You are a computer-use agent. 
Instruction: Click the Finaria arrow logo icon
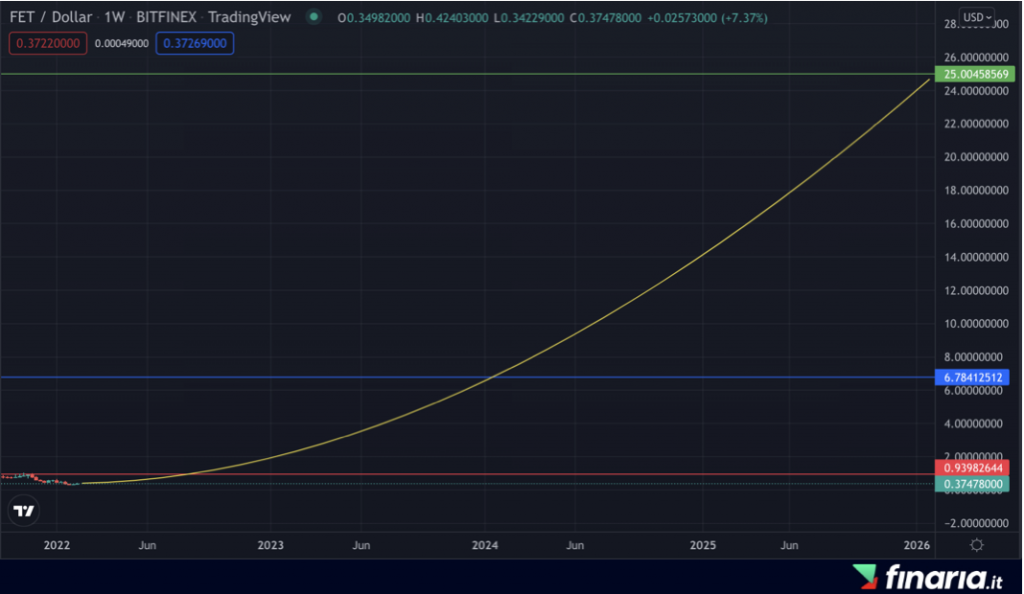(865, 577)
